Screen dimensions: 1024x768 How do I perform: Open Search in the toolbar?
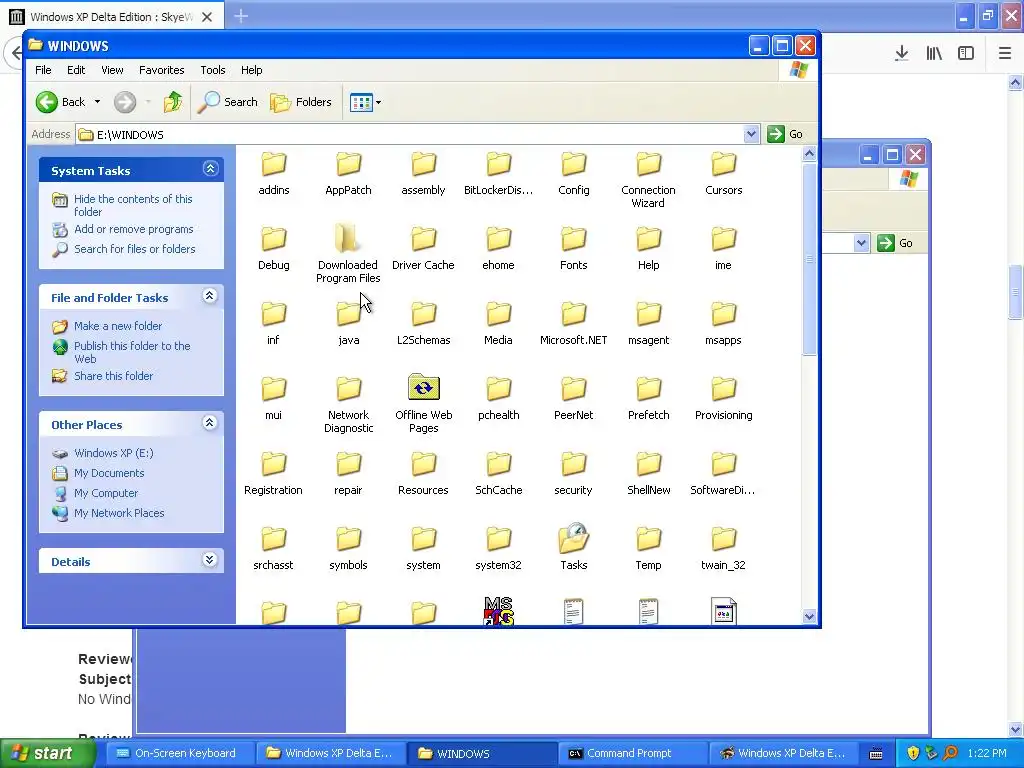click(227, 102)
